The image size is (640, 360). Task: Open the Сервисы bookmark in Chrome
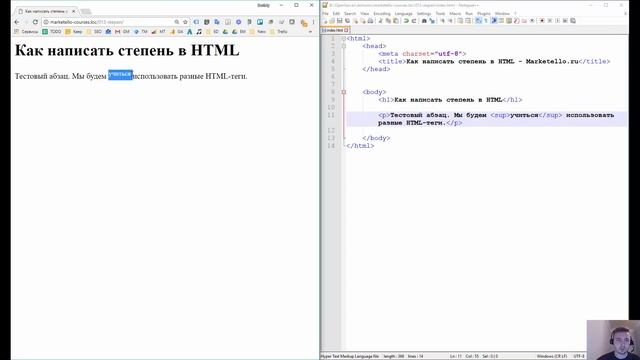26,31
